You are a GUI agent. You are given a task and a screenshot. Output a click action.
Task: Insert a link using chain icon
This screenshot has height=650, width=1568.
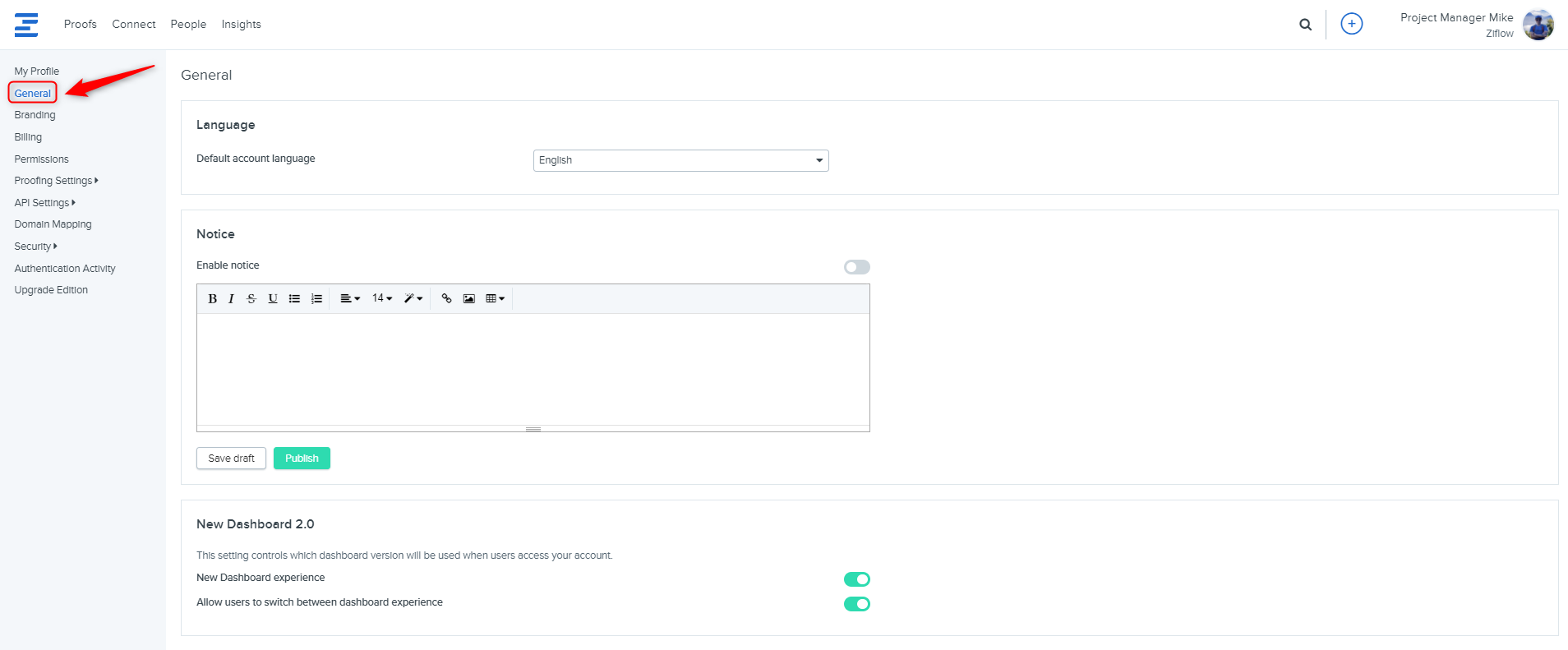446,299
